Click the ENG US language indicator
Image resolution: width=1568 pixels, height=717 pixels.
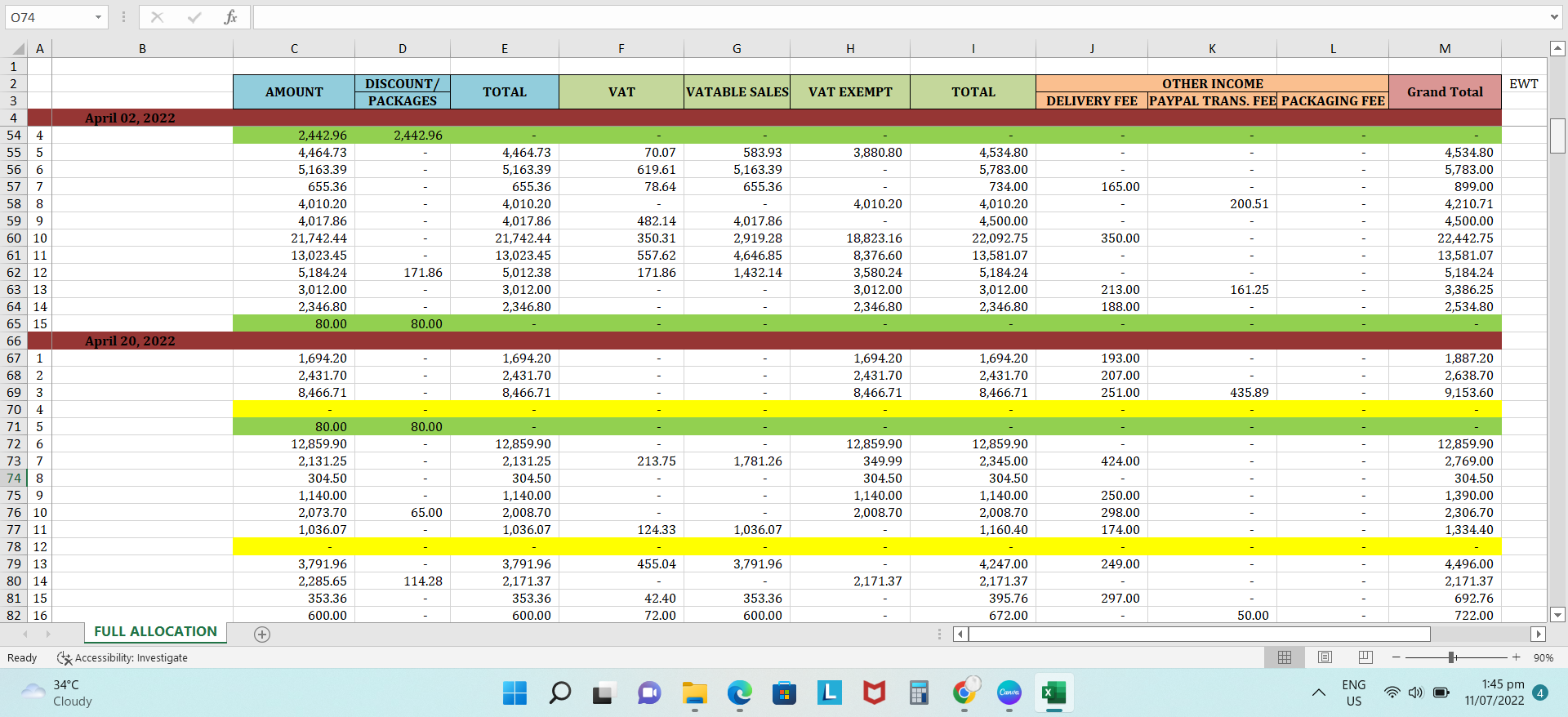coord(1353,693)
